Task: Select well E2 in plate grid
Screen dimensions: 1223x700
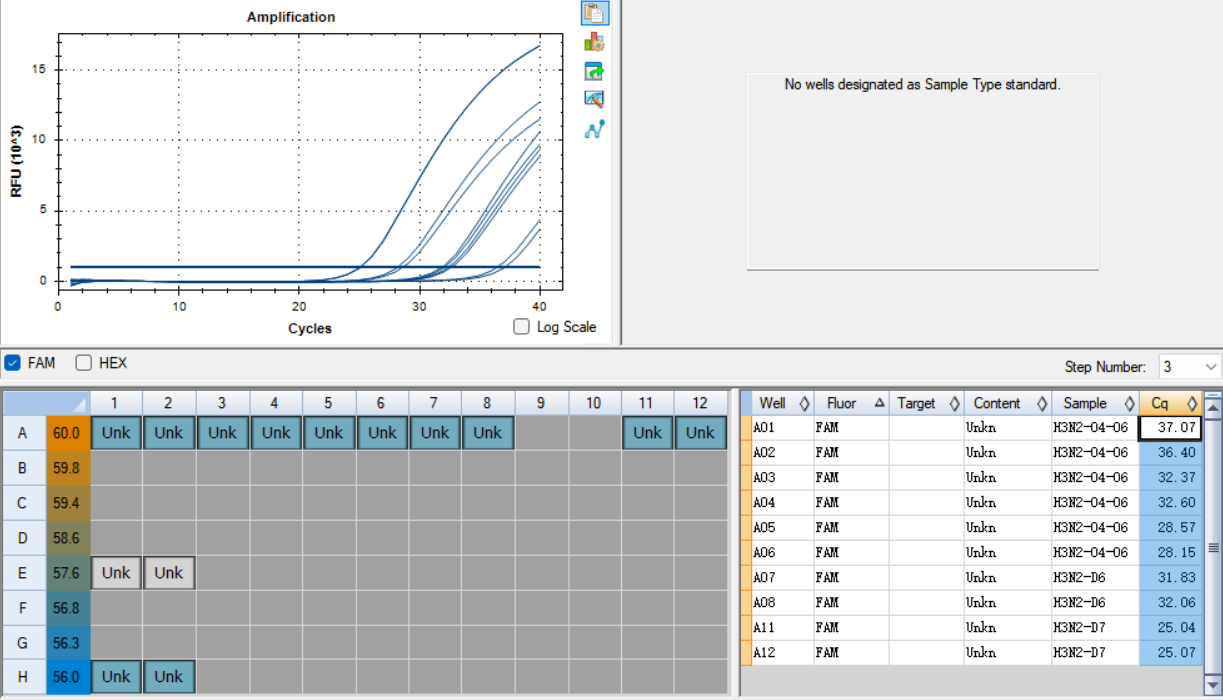Action: (x=169, y=573)
